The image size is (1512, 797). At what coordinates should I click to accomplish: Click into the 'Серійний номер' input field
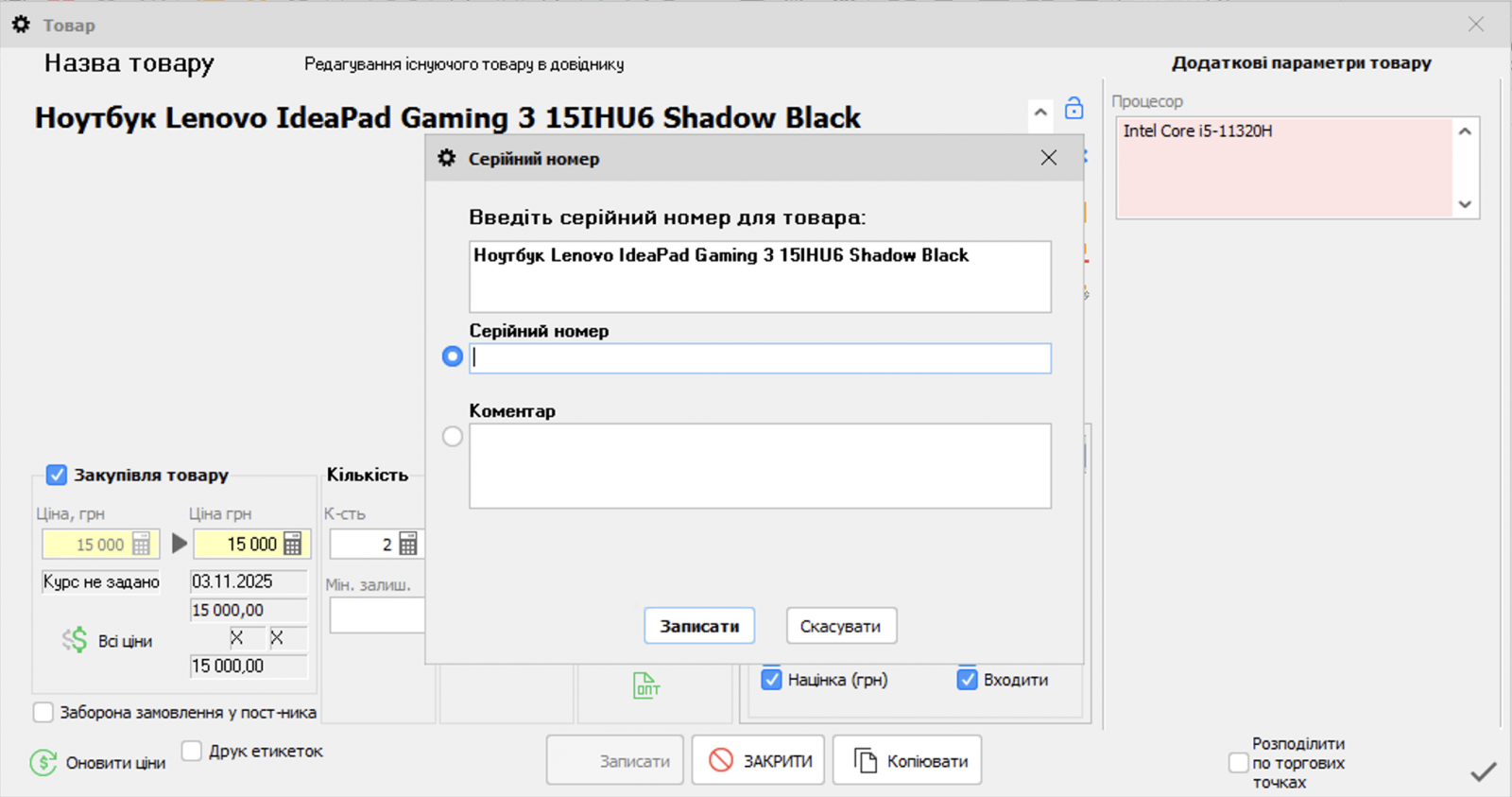(x=760, y=358)
